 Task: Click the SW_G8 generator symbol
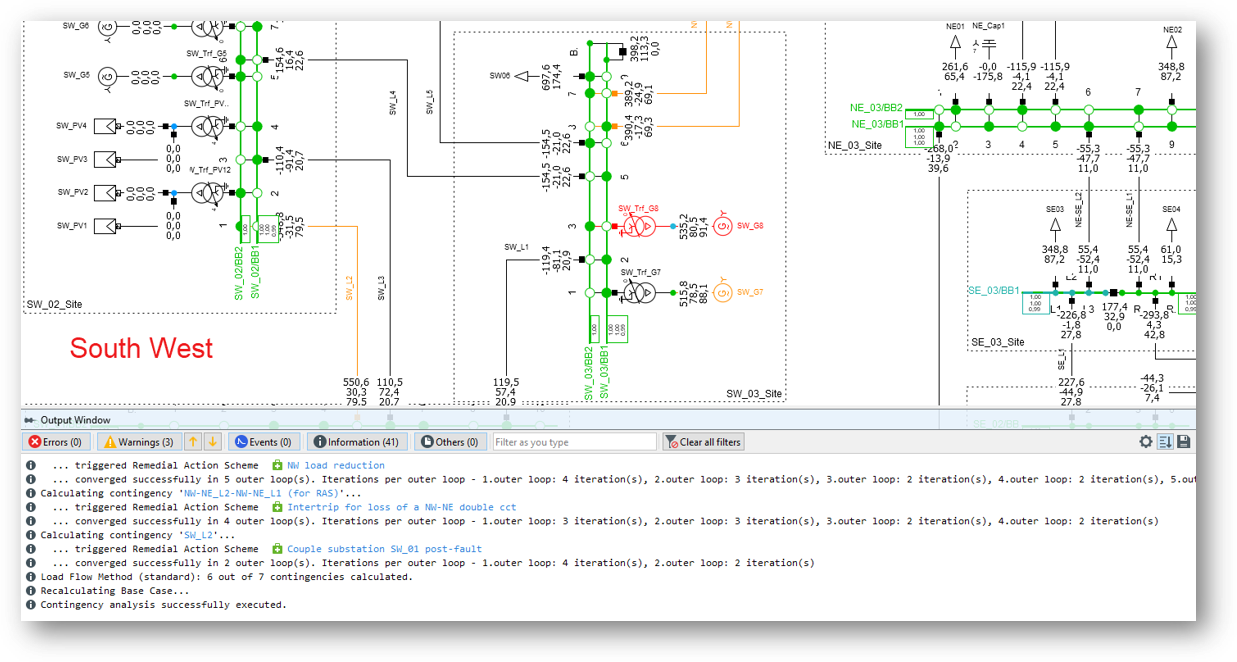tap(720, 227)
